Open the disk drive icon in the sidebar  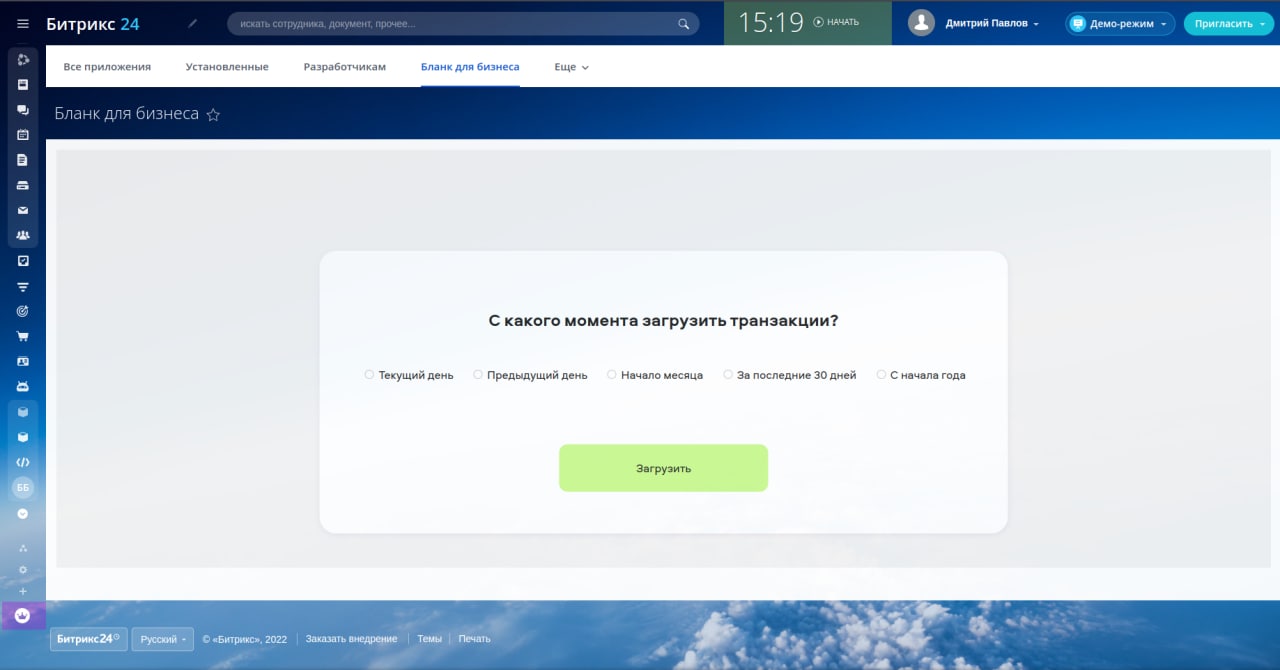coord(23,185)
